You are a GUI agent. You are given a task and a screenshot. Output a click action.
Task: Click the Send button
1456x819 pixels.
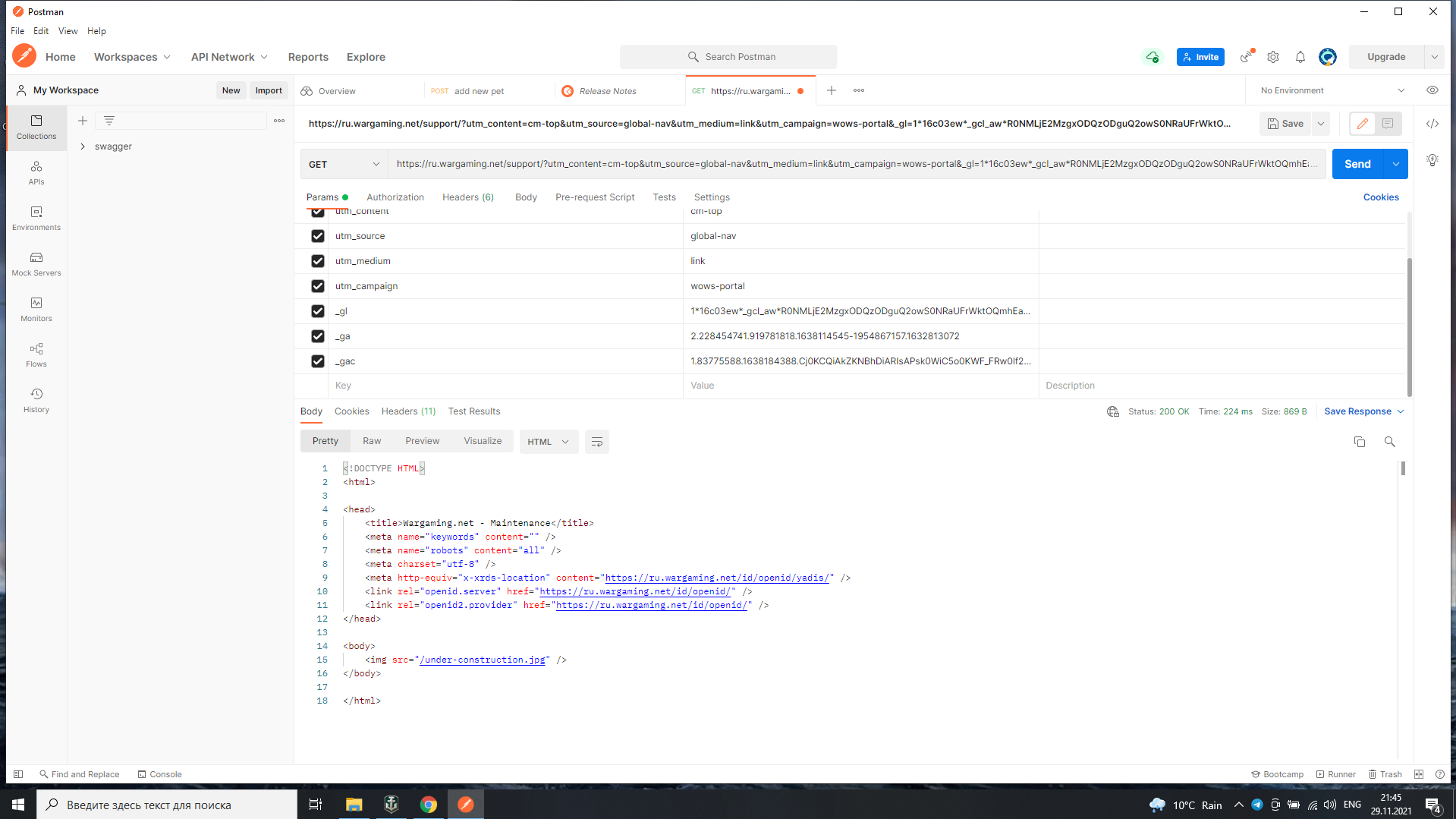(x=1357, y=164)
